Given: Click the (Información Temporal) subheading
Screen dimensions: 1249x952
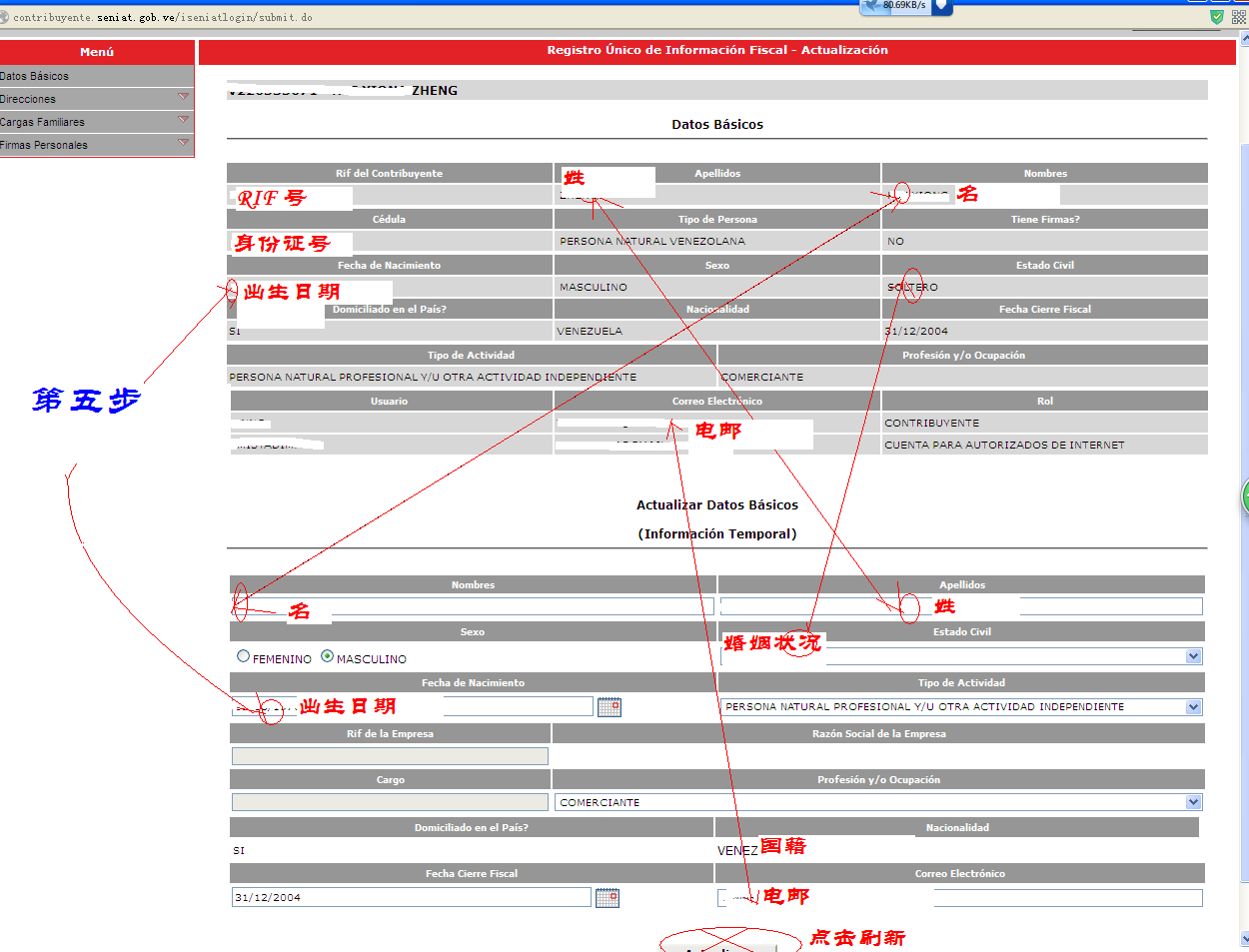Looking at the screenshot, I should [717, 533].
